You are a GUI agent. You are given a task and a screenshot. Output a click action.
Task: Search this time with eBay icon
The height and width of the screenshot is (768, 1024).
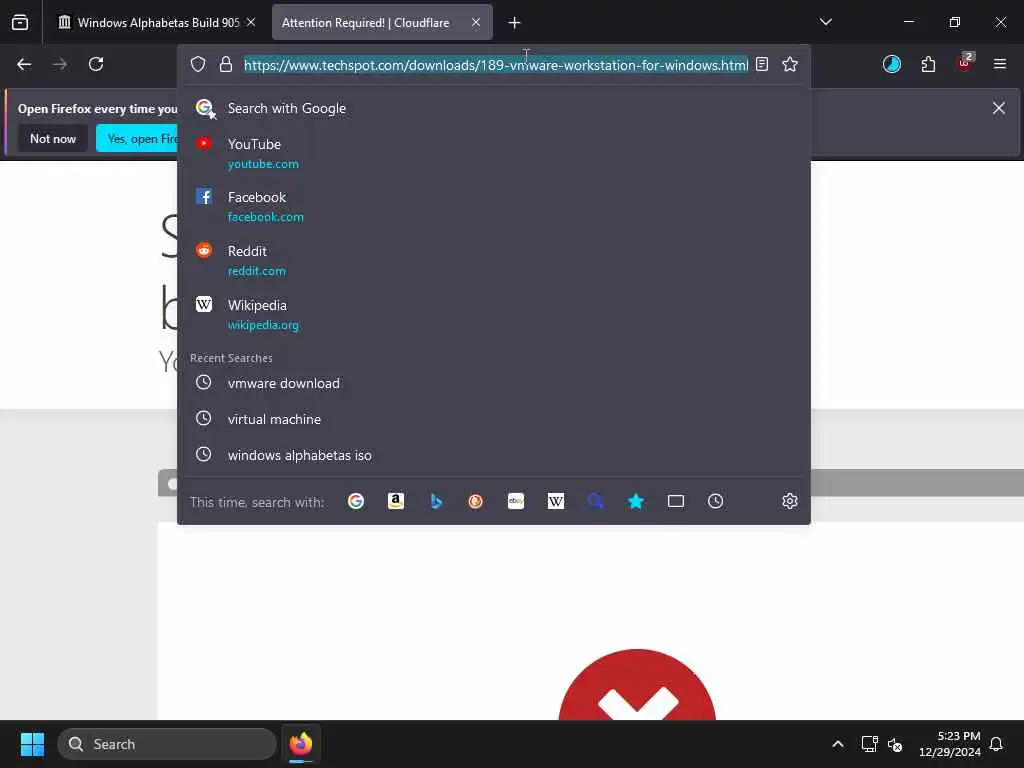point(516,501)
